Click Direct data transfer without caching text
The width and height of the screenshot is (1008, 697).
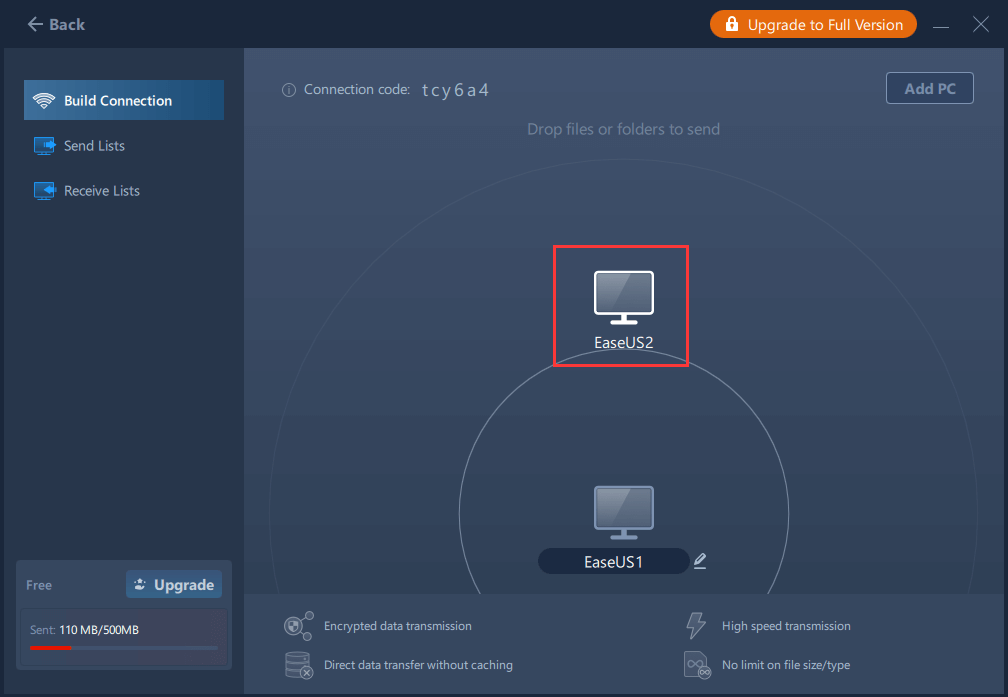[418, 665]
